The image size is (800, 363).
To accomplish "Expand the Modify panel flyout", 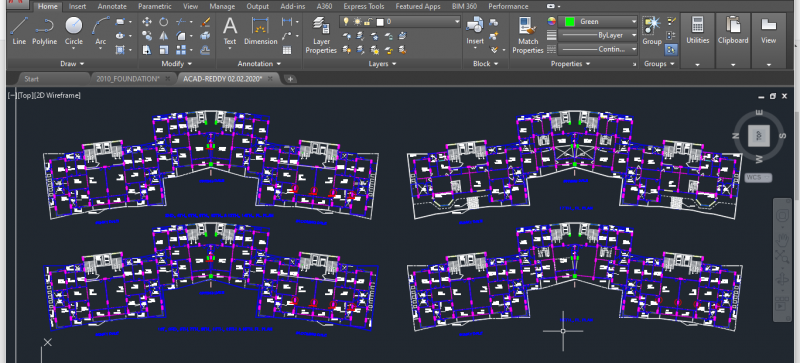I will pos(177,64).
